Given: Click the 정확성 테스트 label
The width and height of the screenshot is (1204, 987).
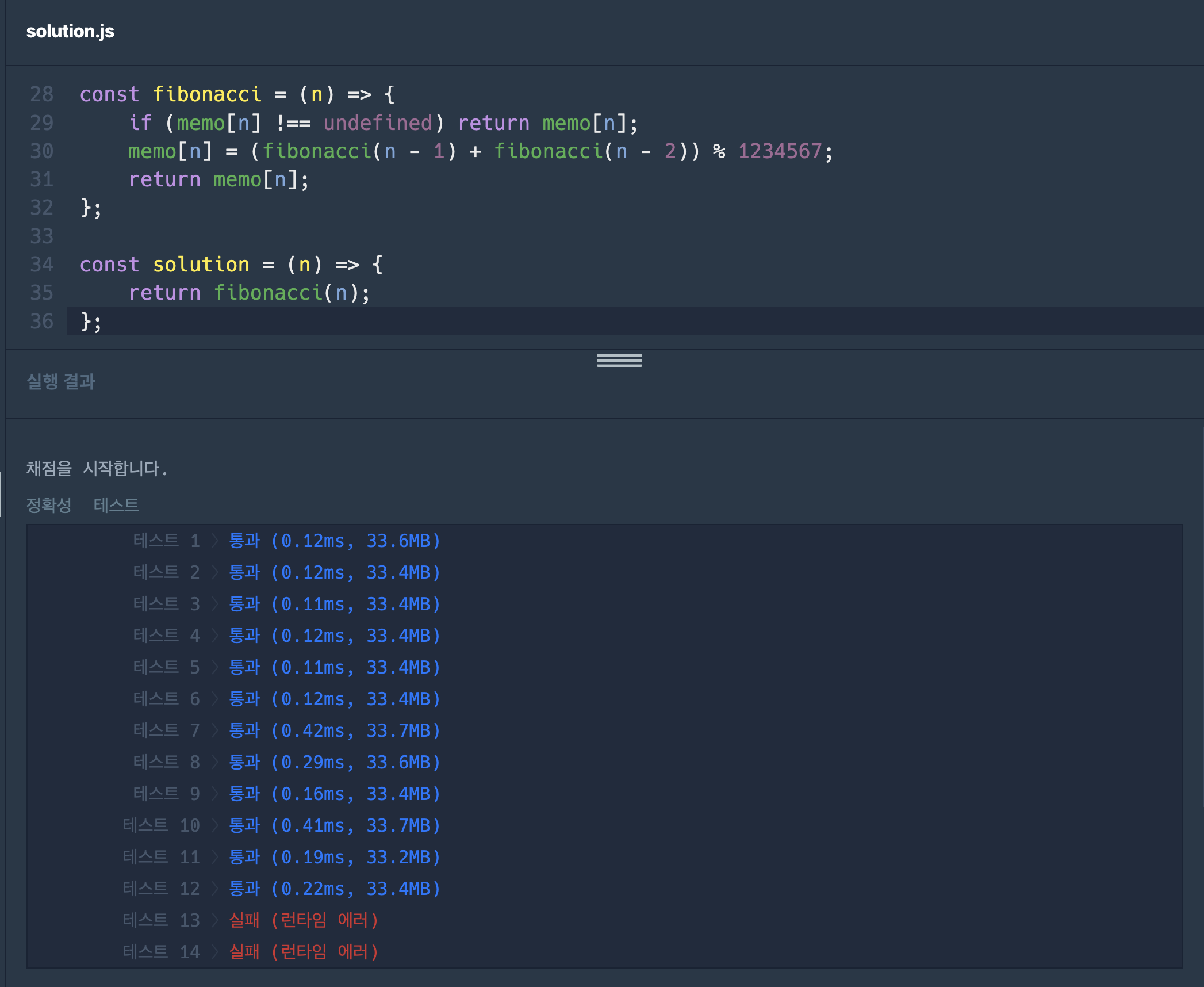Looking at the screenshot, I should (82, 505).
